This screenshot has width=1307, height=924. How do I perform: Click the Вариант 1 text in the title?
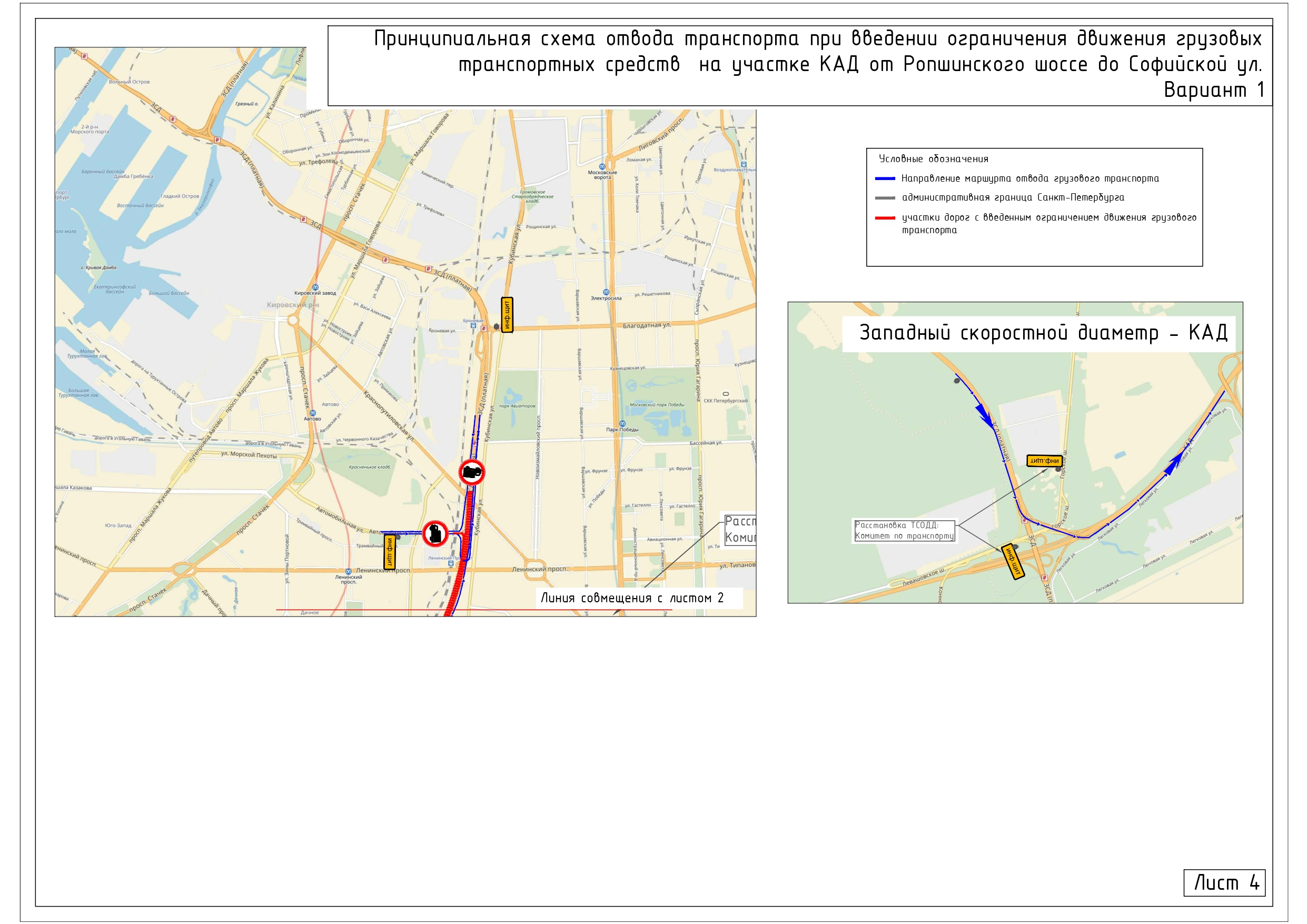[1213, 90]
